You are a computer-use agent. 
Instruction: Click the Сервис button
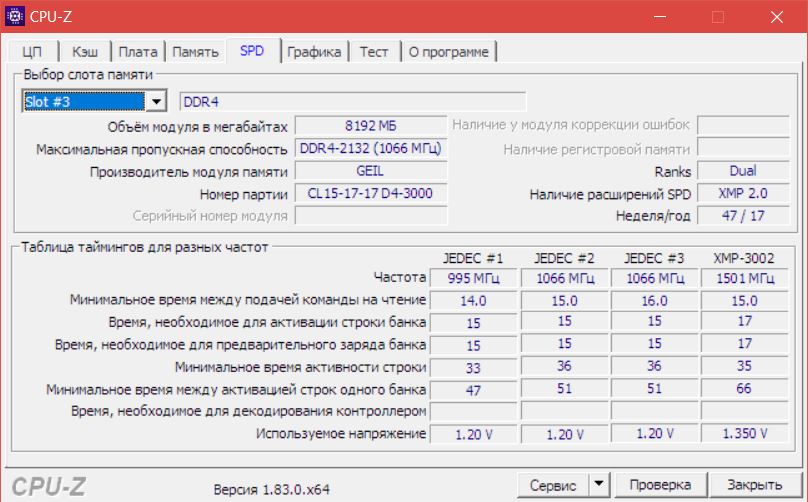pyautogui.click(x=553, y=485)
